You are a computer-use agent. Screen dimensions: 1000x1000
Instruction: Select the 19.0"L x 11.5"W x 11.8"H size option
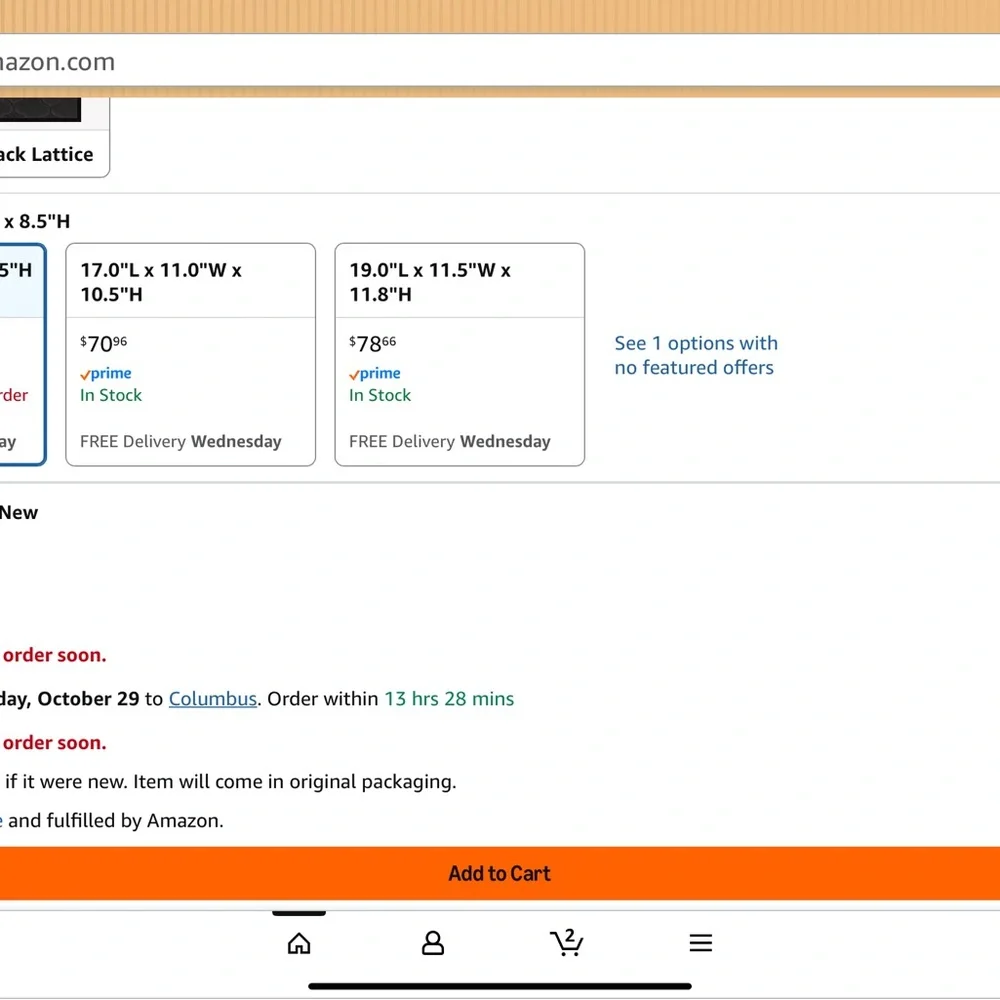(x=460, y=355)
